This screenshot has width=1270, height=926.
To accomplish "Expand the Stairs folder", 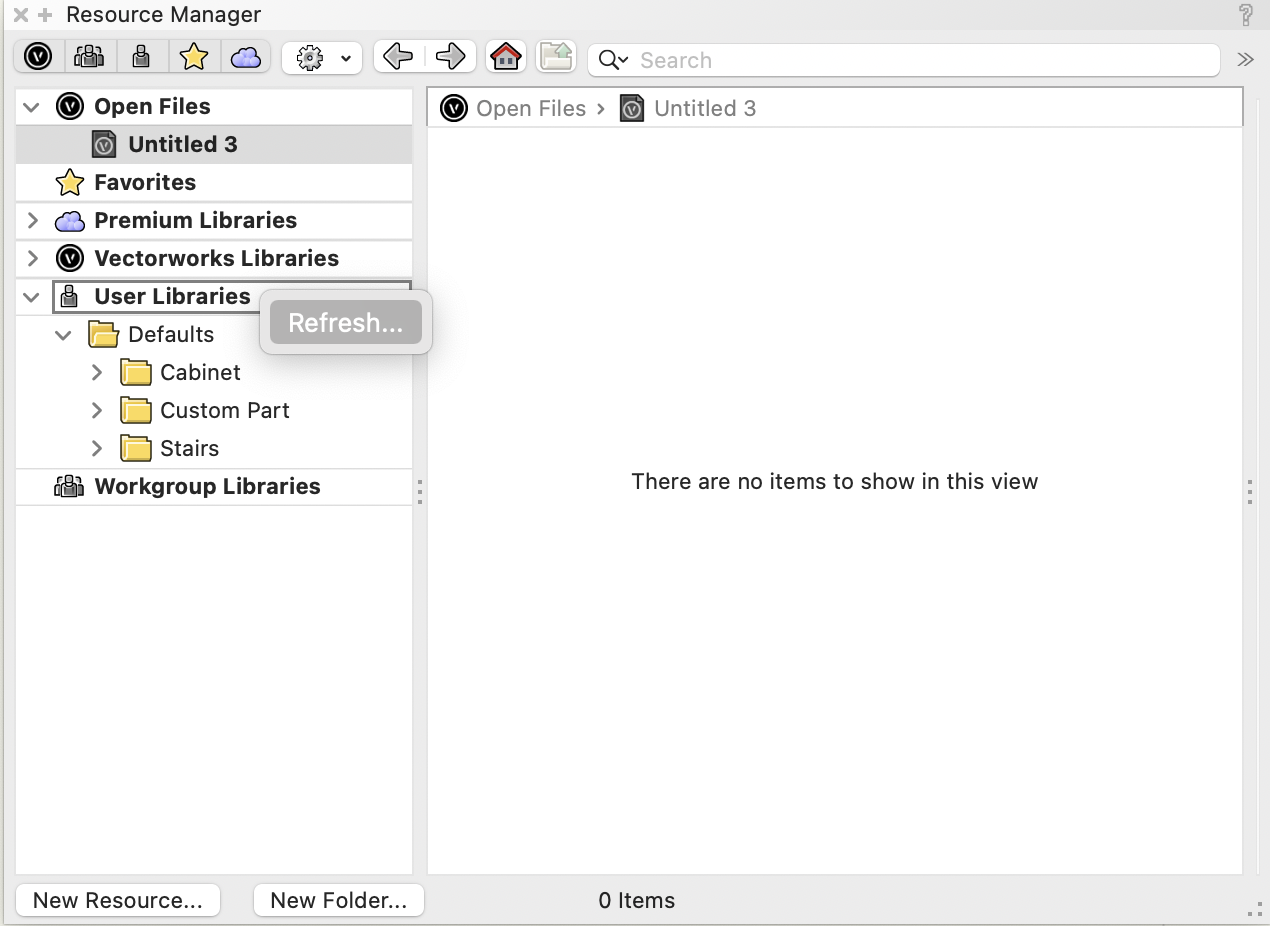I will click(x=97, y=448).
